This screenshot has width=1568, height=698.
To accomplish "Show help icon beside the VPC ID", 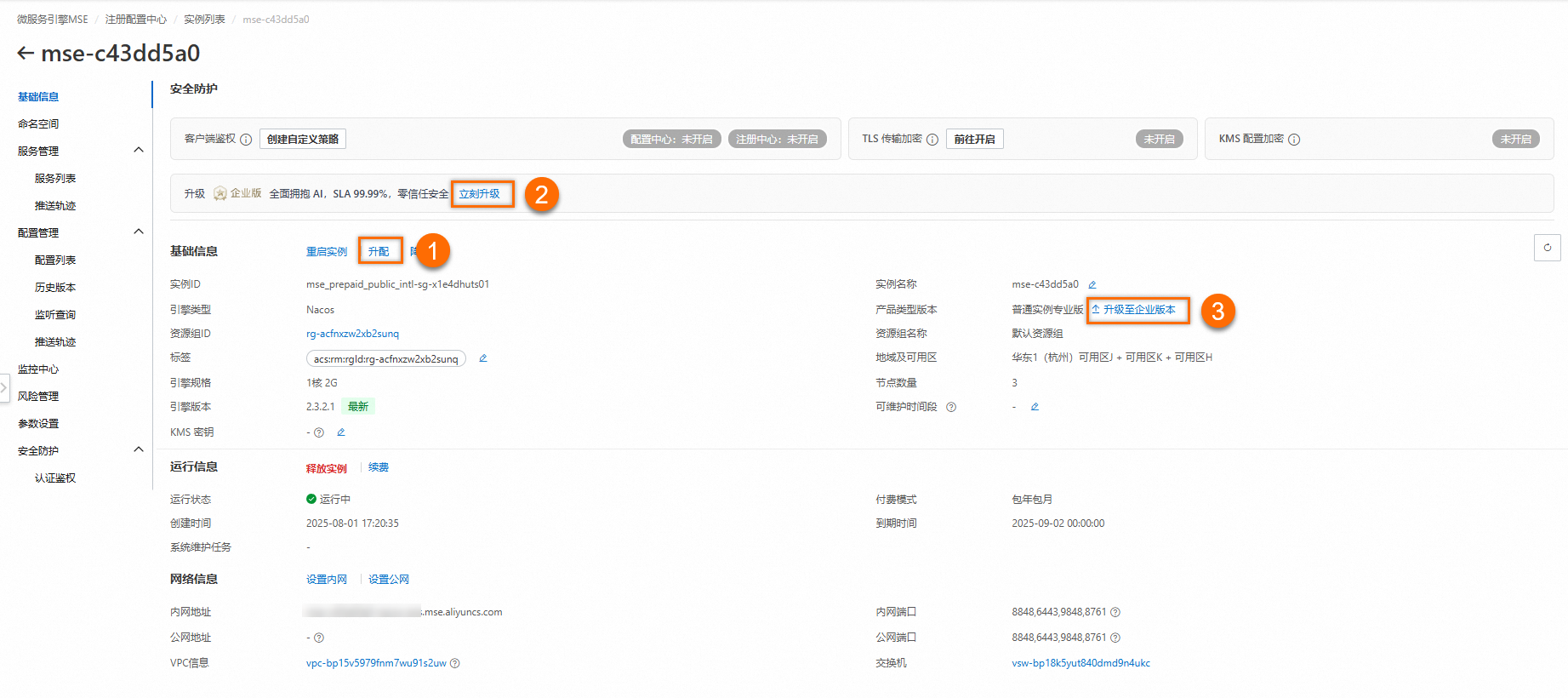I will point(455,663).
